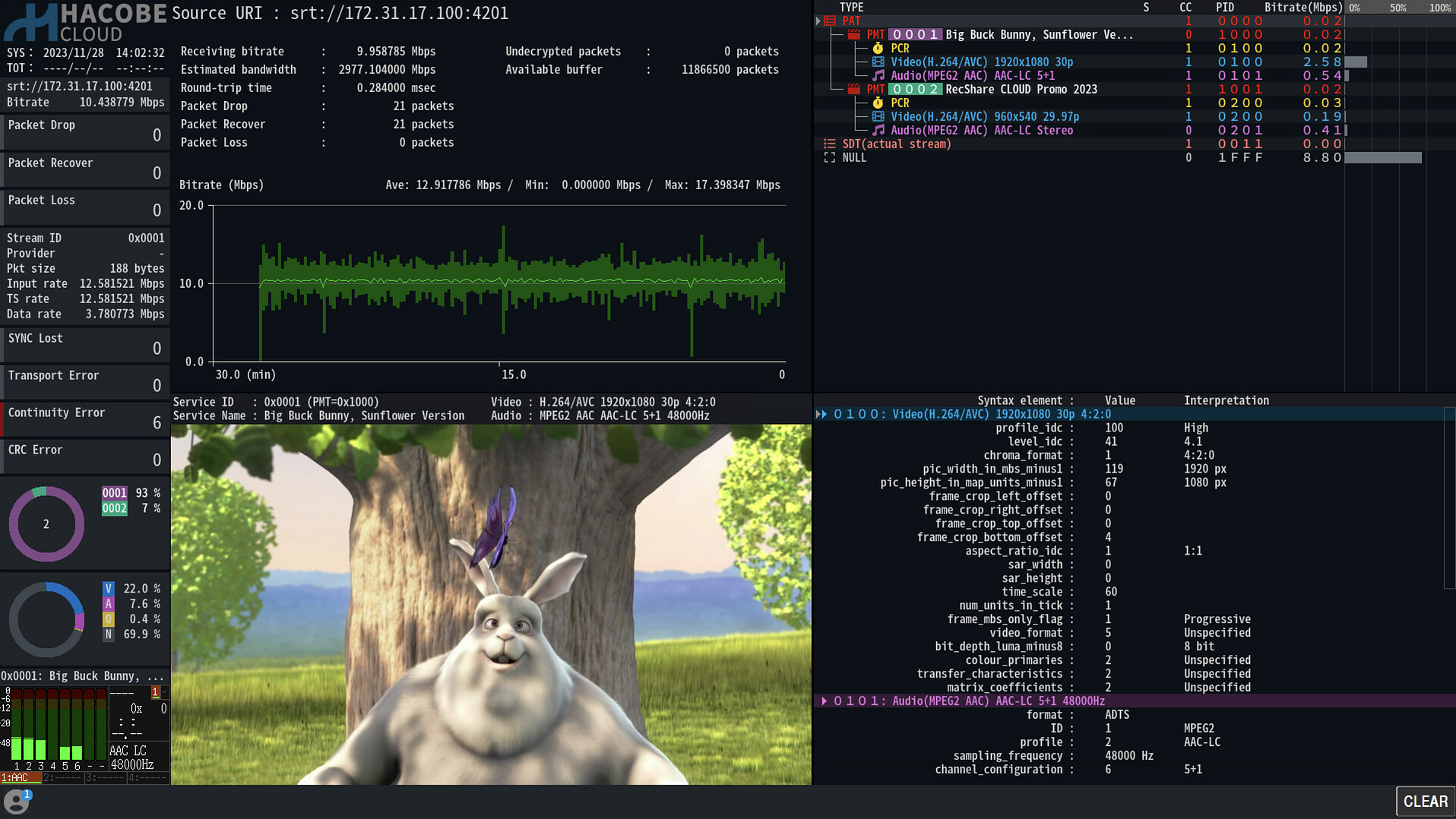Expand the PAT tree node arrow
The height and width of the screenshot is (819, 1456).
click(x=818, y=21)
